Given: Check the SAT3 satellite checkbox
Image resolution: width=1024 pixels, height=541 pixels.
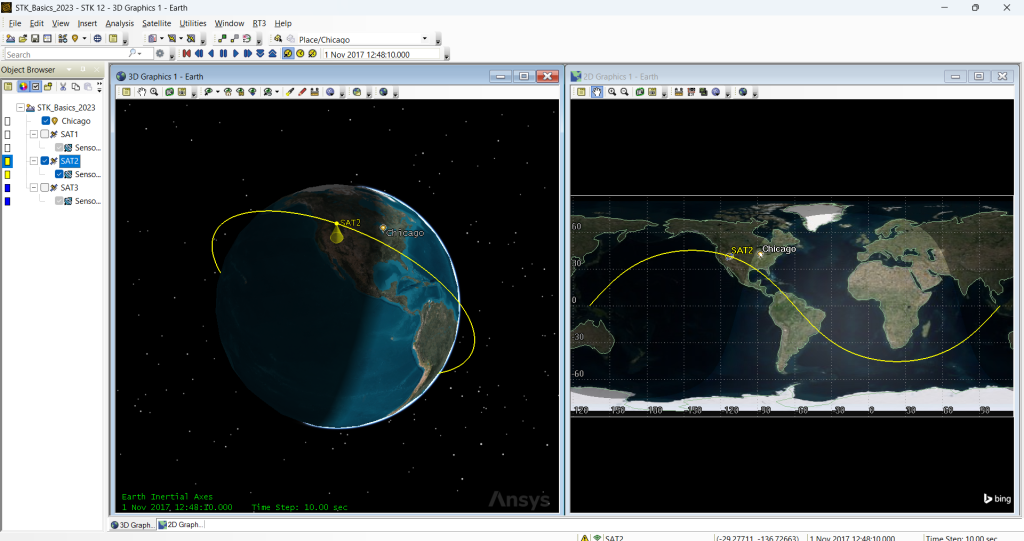Looking at the screenshot, I should click(45, 187).
